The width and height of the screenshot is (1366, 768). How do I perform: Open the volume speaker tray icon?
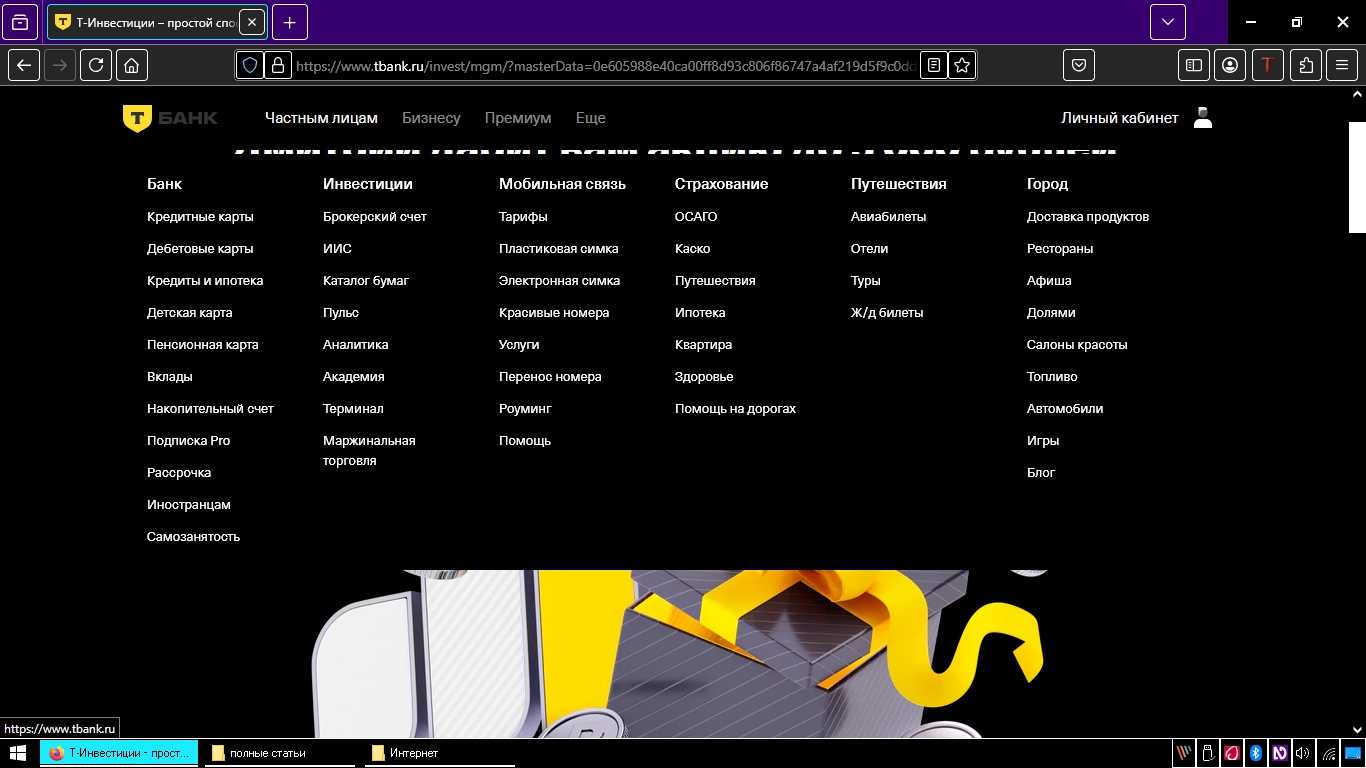(x=1303, y=753)
